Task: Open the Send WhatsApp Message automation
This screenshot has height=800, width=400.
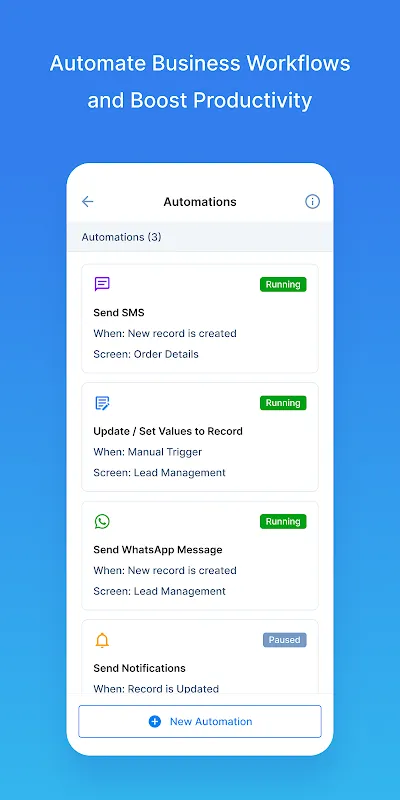Action: point(200,555)
